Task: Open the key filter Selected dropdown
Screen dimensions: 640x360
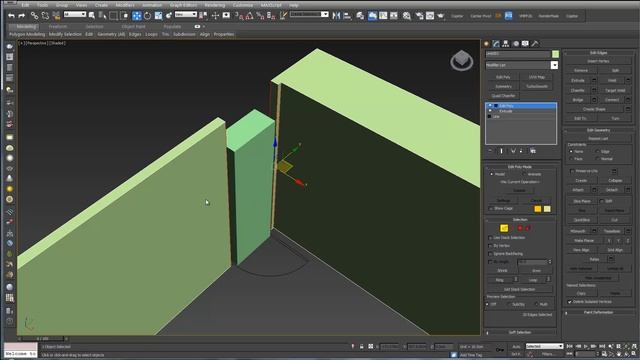Action: pos(544,346)
